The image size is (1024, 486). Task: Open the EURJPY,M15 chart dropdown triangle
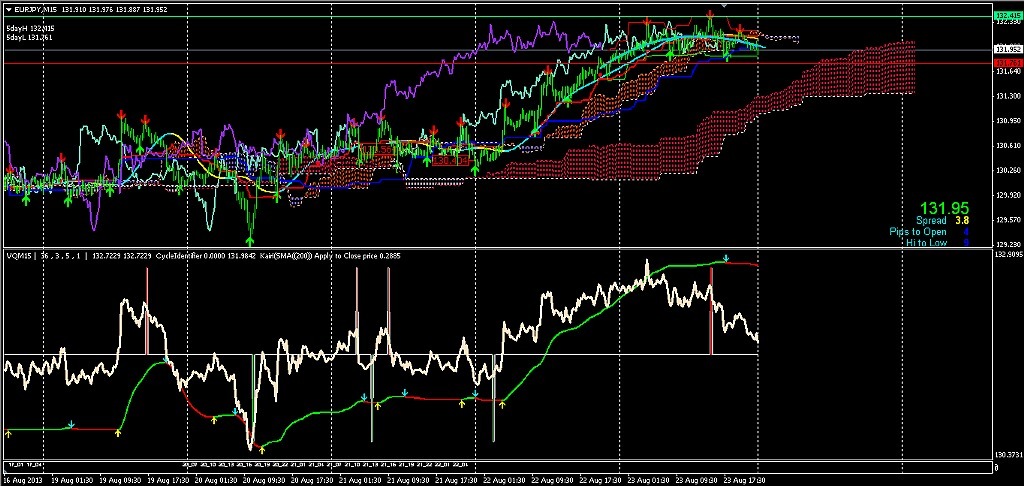point(8,8)
